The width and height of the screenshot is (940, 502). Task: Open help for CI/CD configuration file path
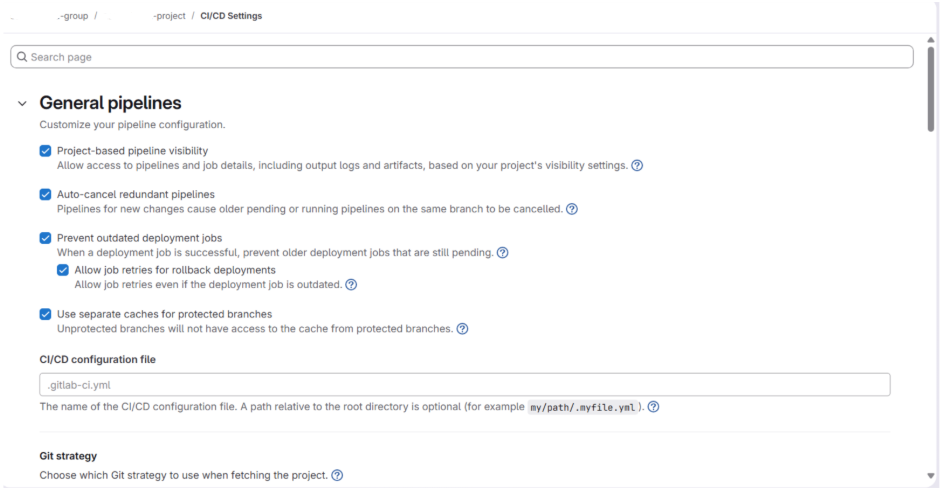point(653,407)
